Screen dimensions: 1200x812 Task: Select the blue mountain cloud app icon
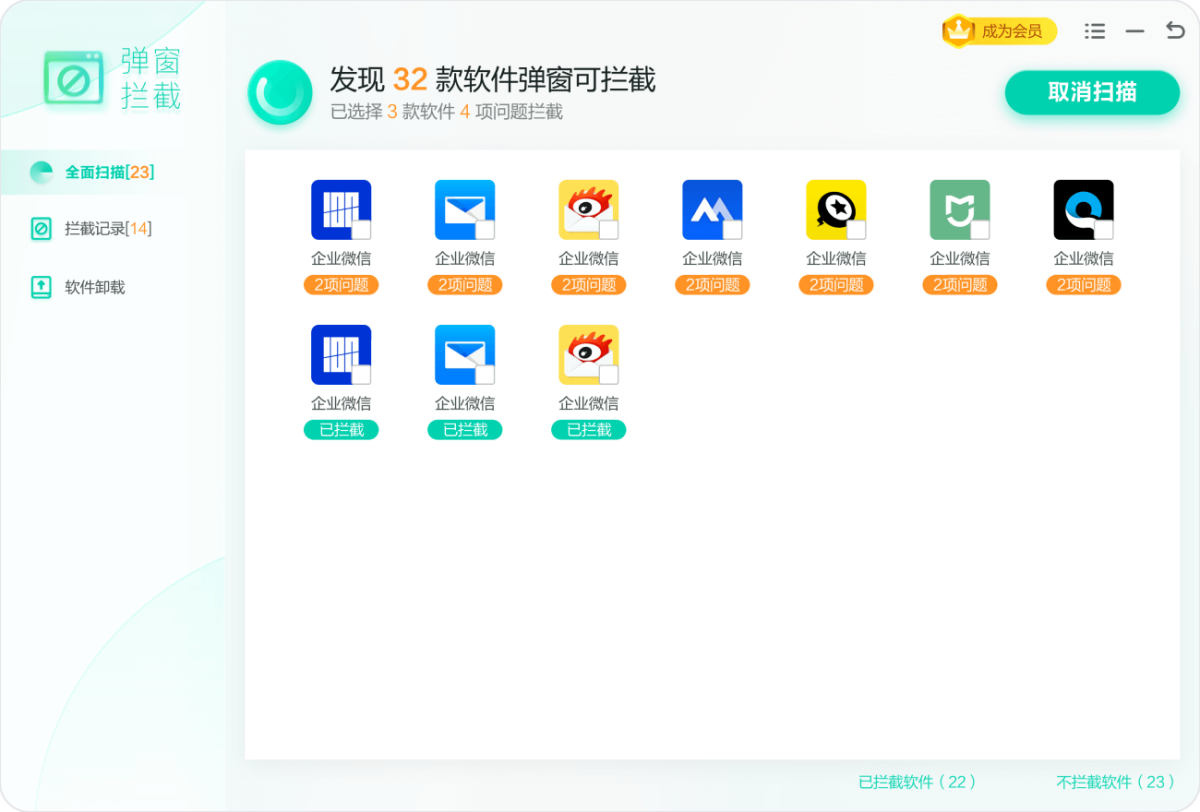[712, 209]
